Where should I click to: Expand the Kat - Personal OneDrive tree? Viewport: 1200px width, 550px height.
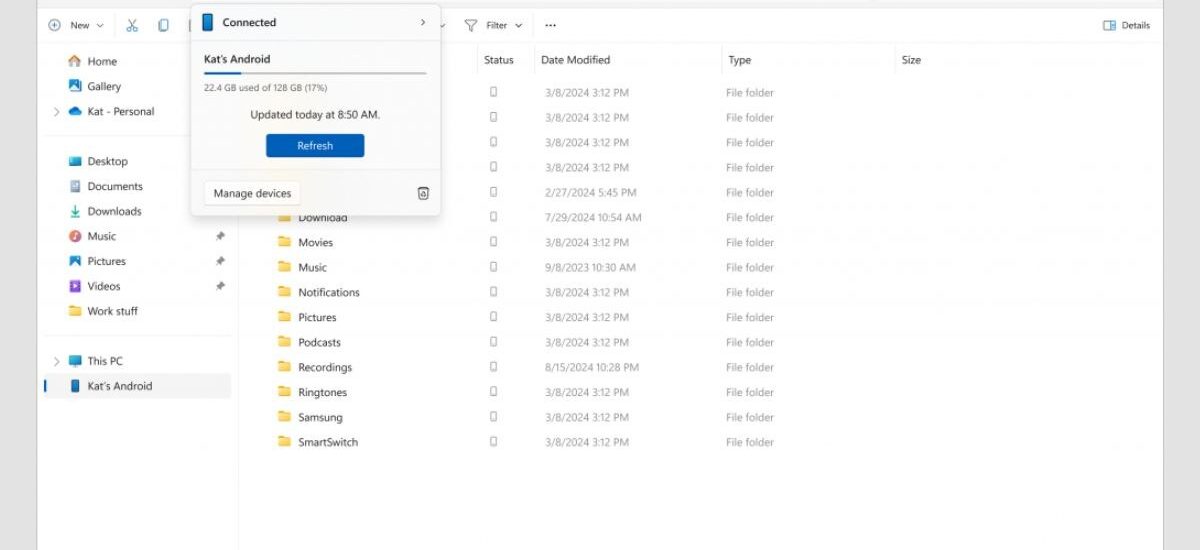click(x=56, y=112)
